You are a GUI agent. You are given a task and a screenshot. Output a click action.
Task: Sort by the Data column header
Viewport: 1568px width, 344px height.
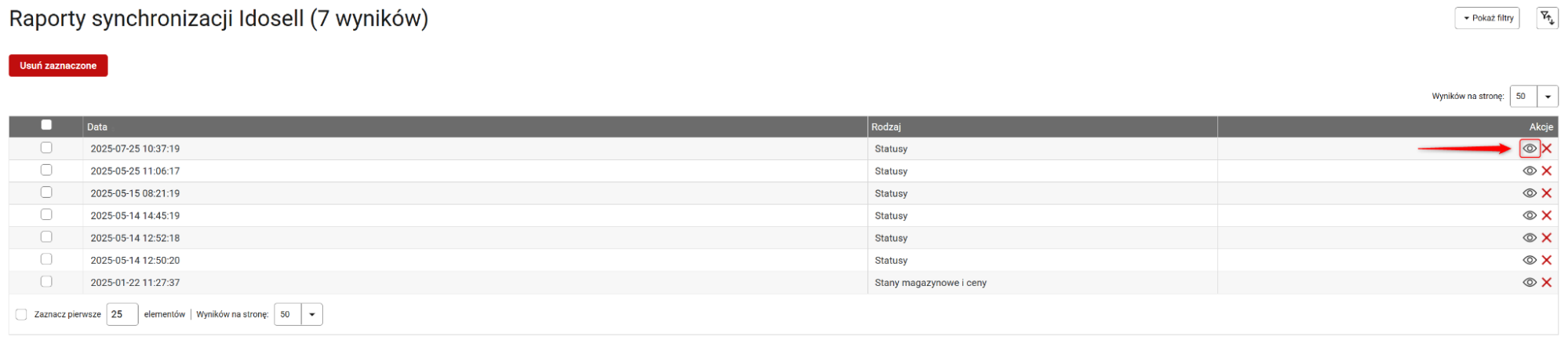pos(97,126)
